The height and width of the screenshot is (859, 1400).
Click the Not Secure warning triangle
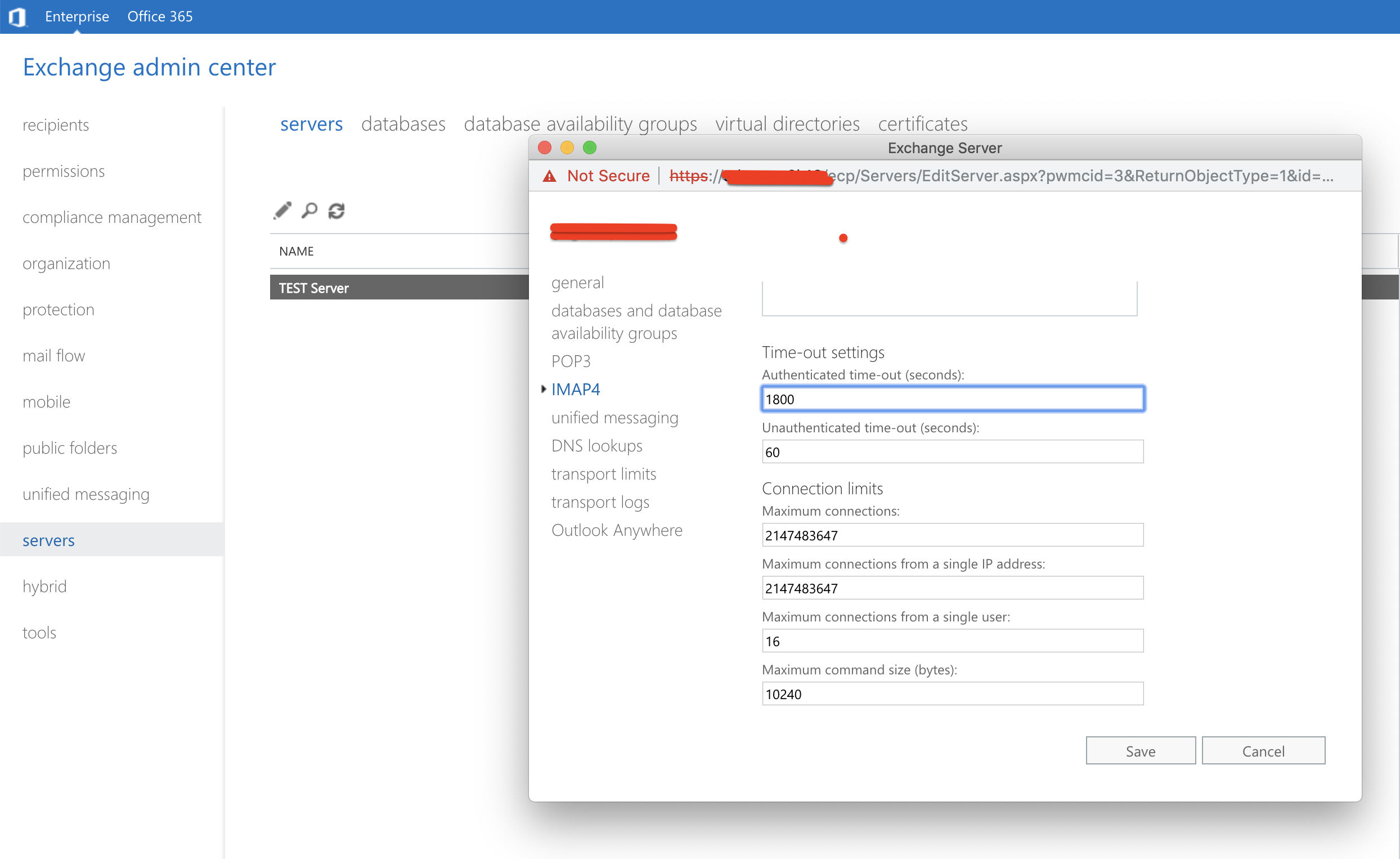click(x=549, y=176)
